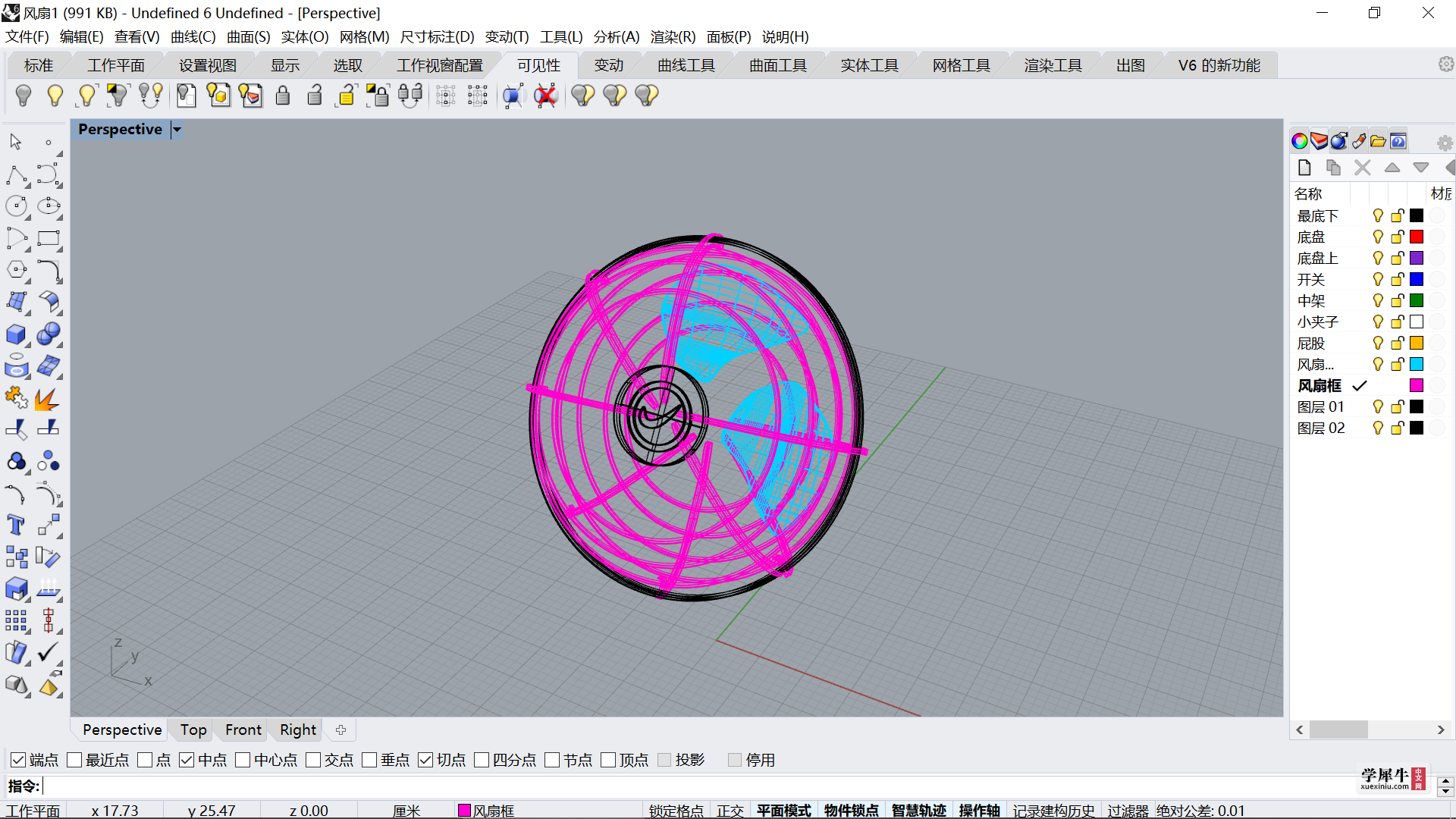The image size is (1456, 819).
Task: Toggle the 中点 osnap checkbox
Action: coord(187,760)
